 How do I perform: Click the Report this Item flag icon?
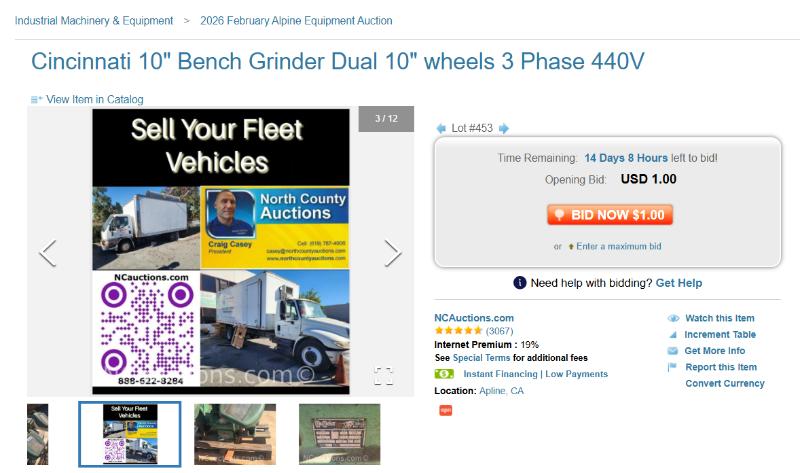coord(673,367)
